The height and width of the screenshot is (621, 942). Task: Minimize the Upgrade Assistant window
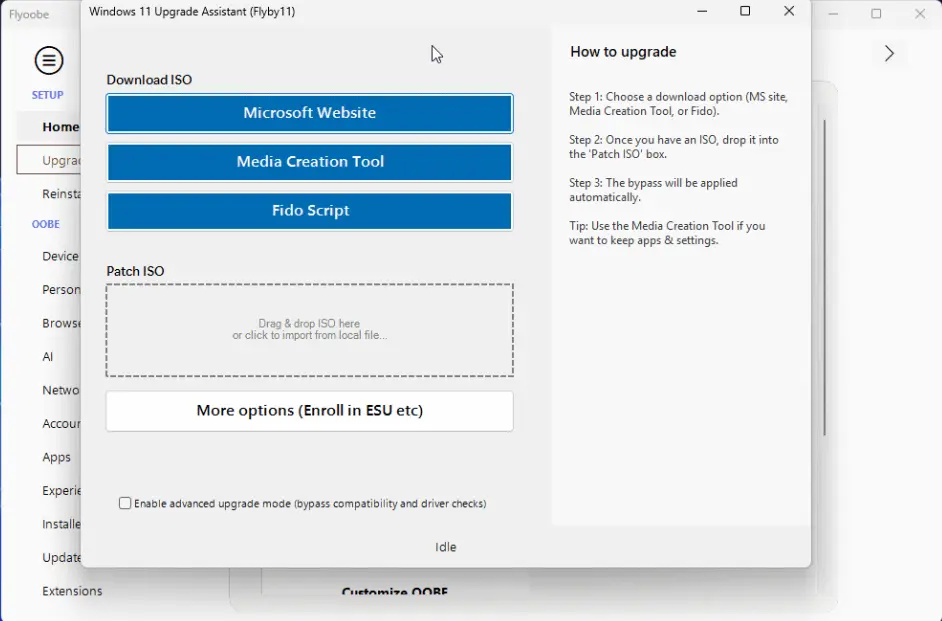point(702,11)
